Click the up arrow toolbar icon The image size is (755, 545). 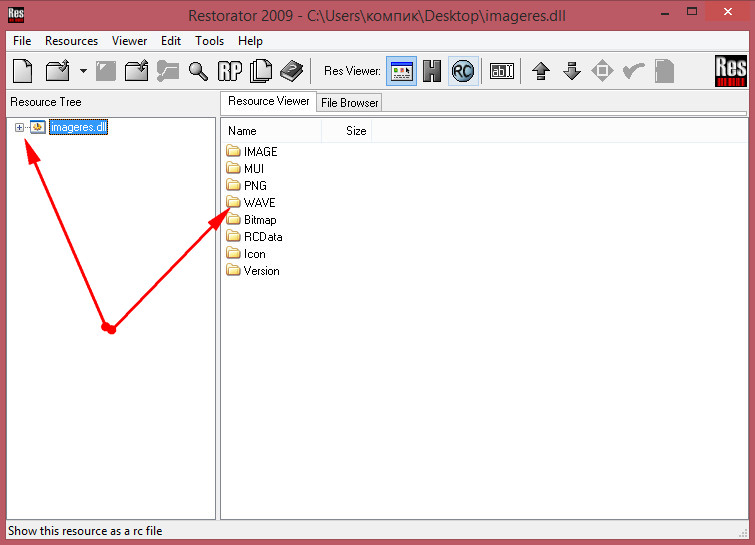(x=541, y=71)
